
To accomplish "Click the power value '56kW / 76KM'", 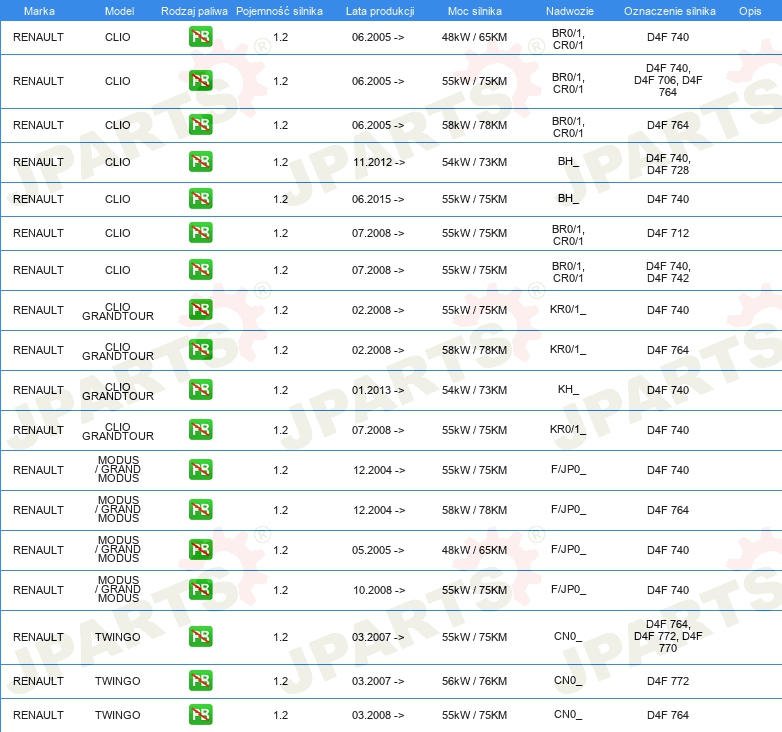I will click(x=474, y=681).
